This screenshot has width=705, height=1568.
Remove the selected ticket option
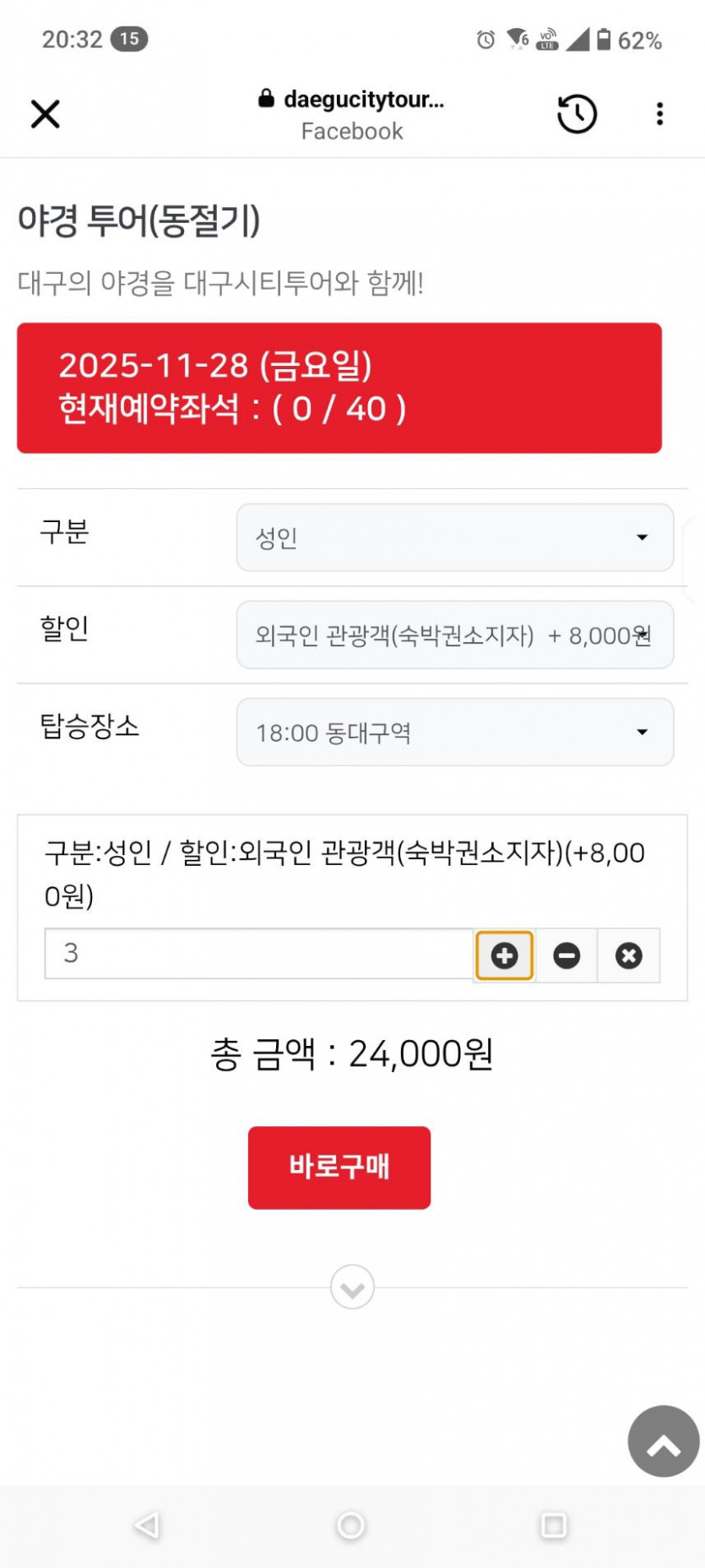[x=628, y=955]
